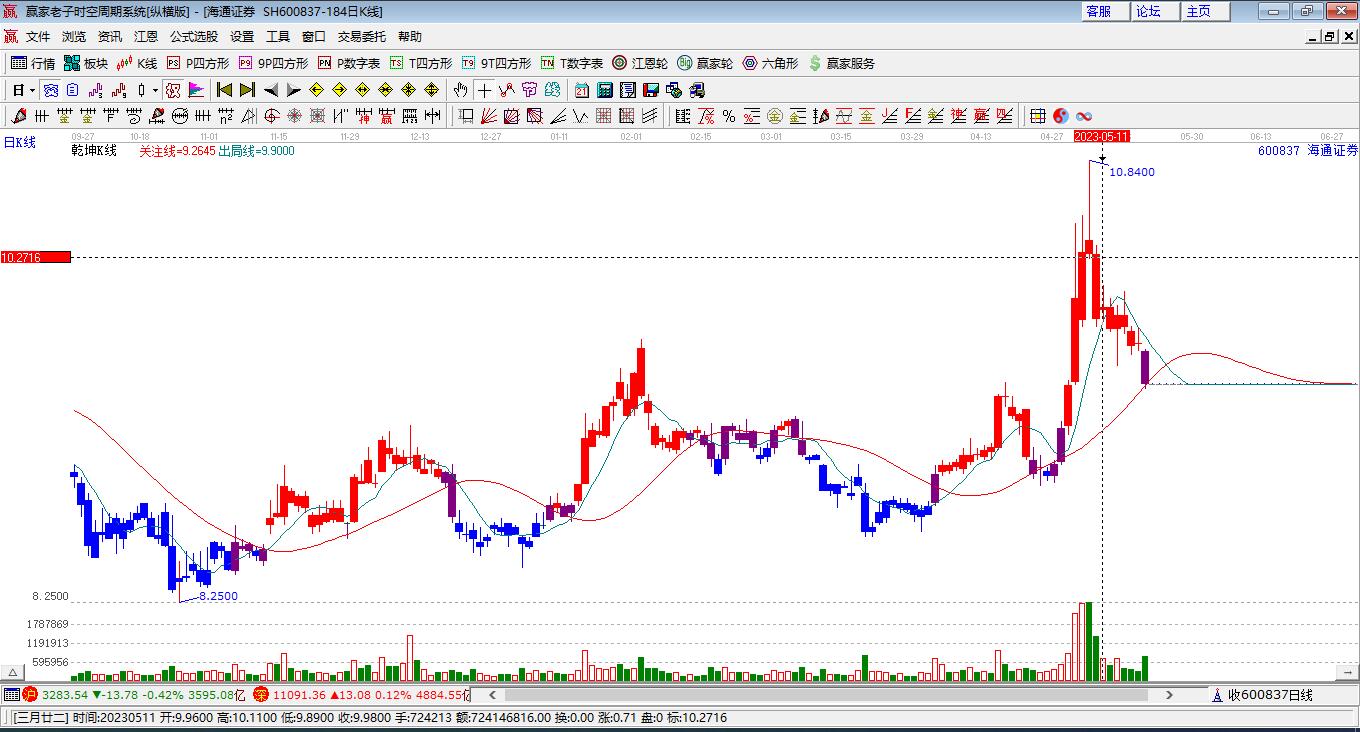1360x732 pixels.
Task: Click the table icon at status bar start
Action: (11, 694)
